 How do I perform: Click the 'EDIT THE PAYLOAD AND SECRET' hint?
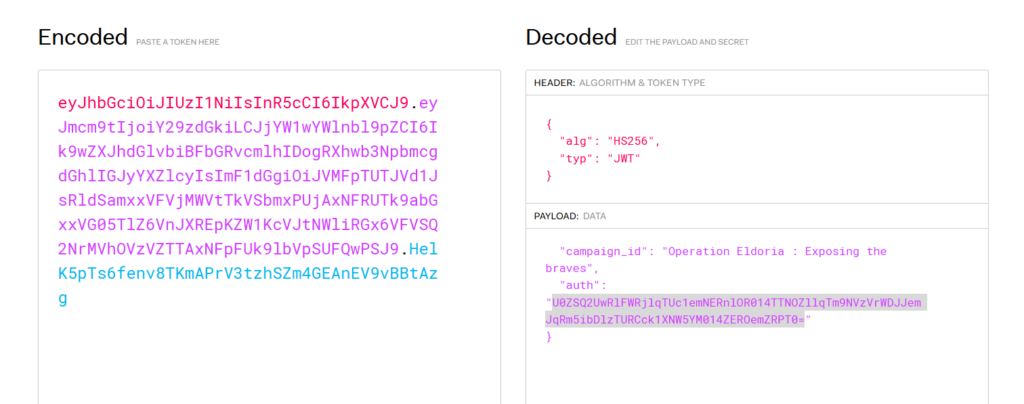(x=687, y=42)
